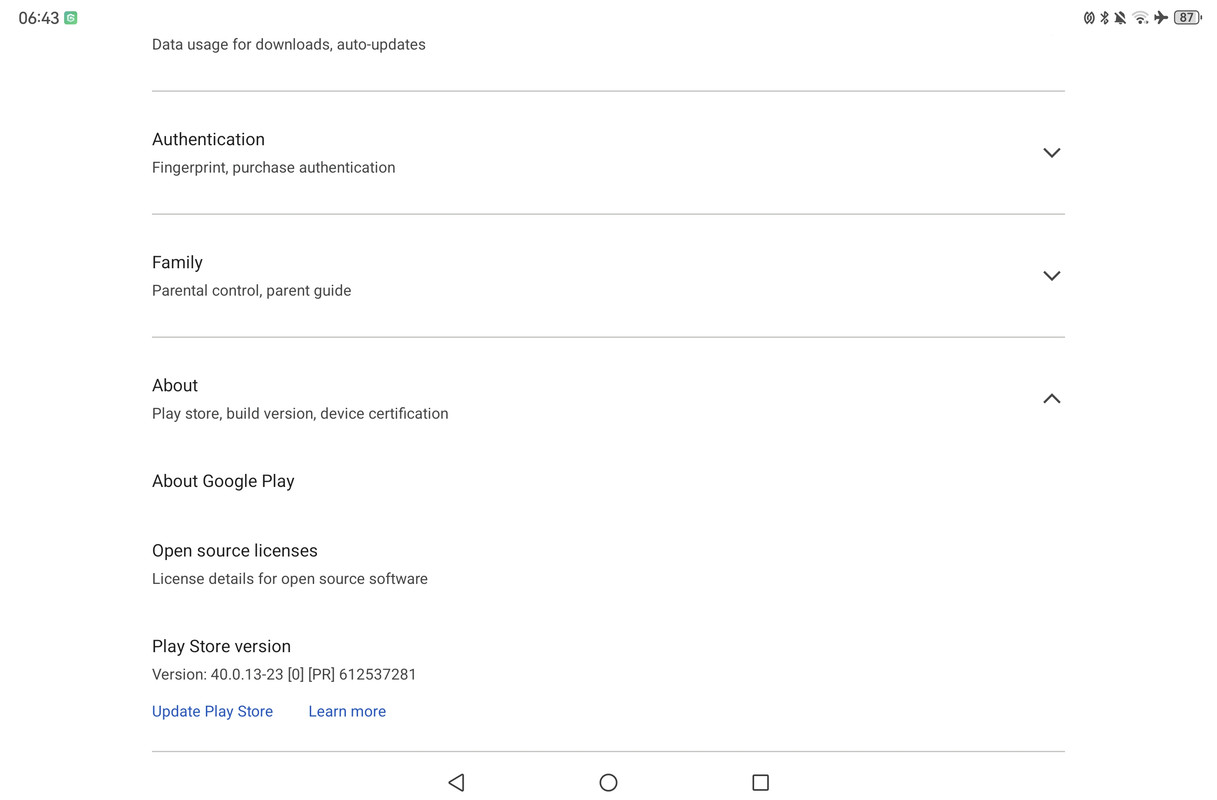Tap Learn more link
This screenshot has width=1217, height=800.
coord(347,711)
